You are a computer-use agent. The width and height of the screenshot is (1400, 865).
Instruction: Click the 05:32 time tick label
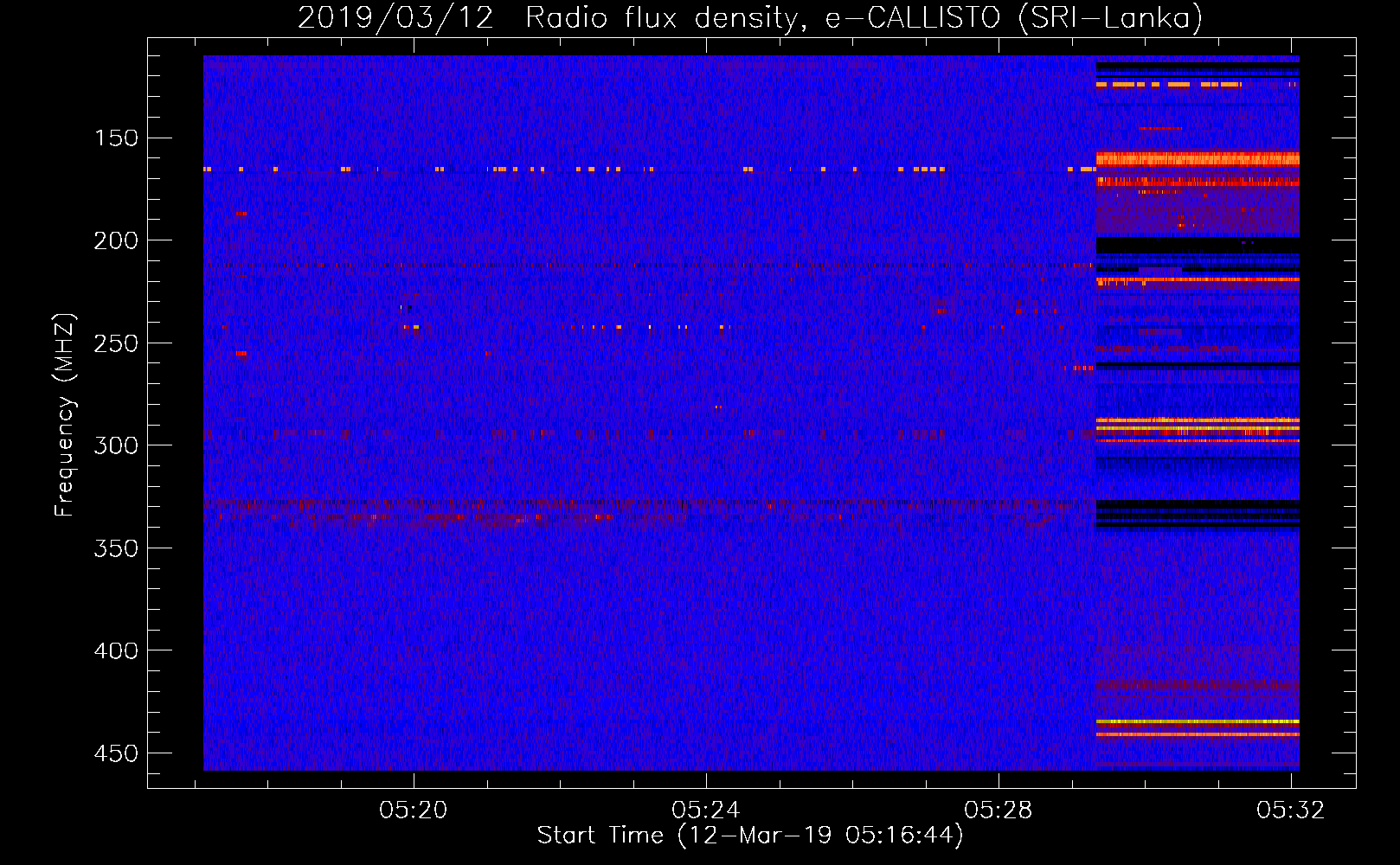(x=1291, y=811)
